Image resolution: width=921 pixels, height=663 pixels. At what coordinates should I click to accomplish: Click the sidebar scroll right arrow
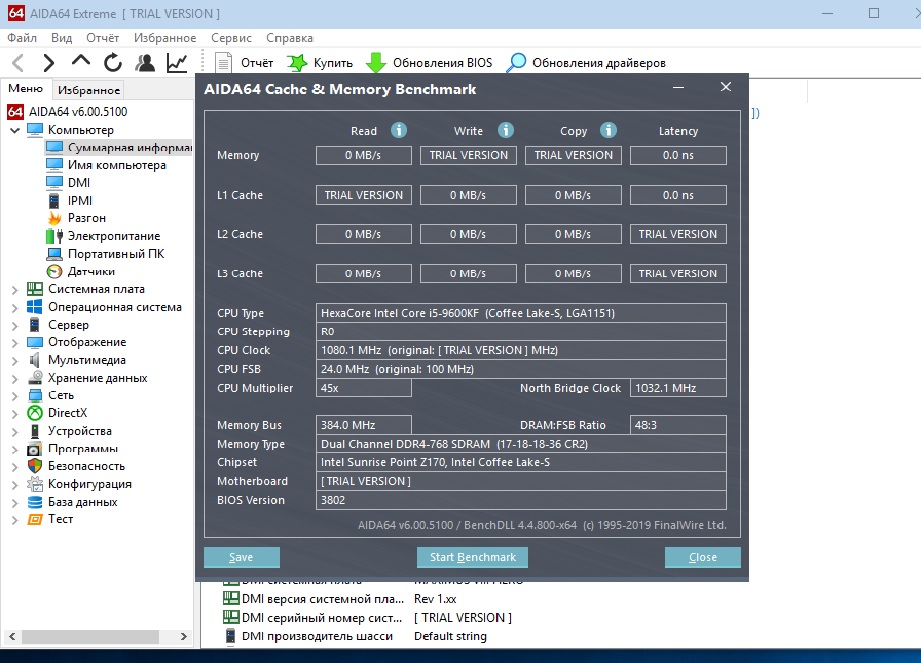click(x=183, y=637)
